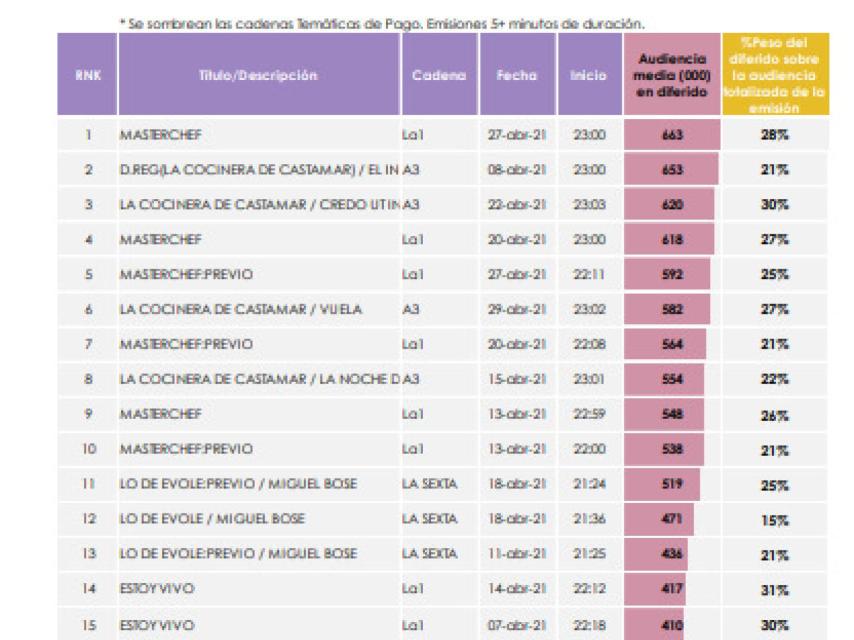Select the Título/Descripción column header
Screen dimensions: 854x640
point(258,75)
